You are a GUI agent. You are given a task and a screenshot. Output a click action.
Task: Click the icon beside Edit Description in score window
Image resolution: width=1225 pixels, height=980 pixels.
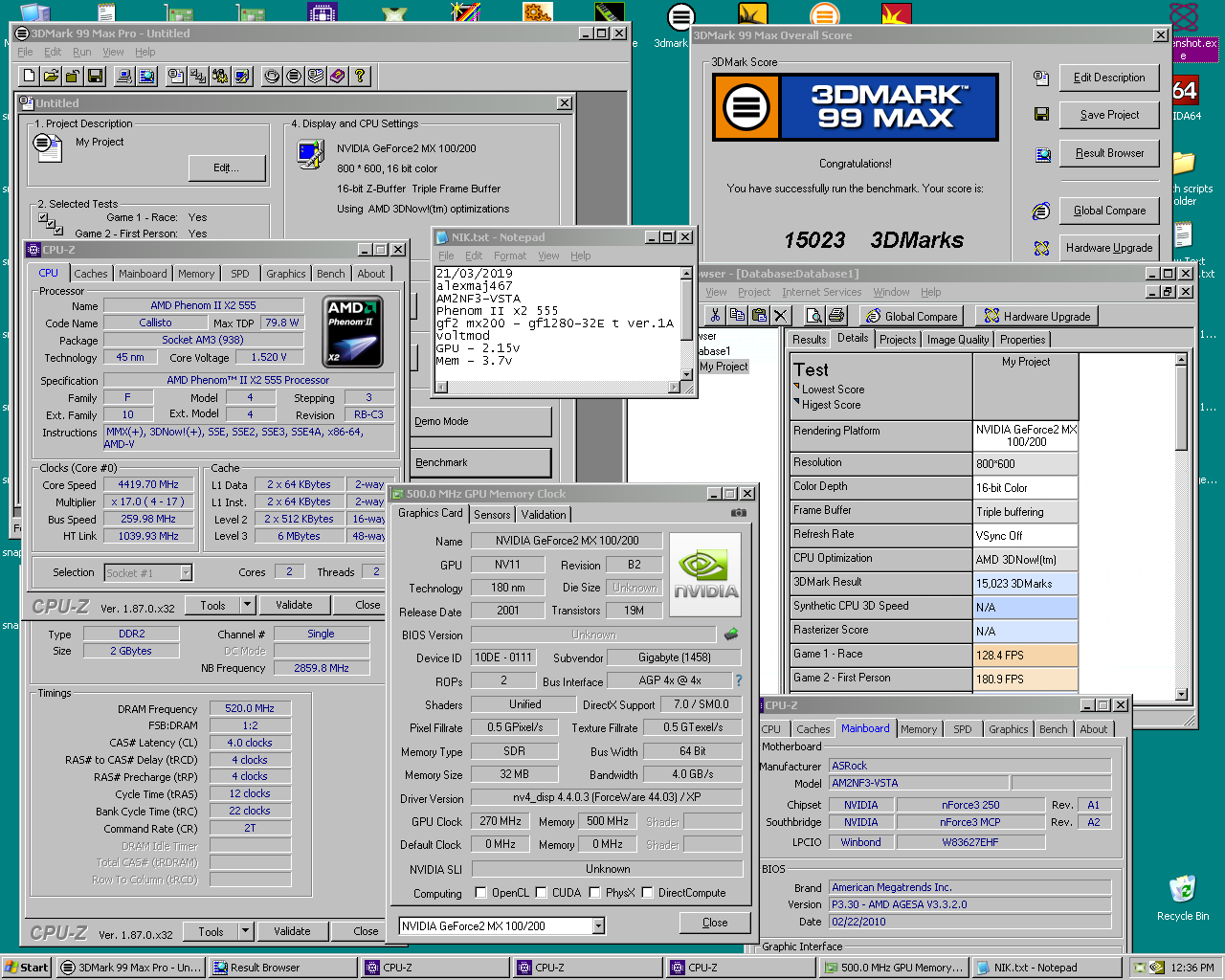point(1041,78)
